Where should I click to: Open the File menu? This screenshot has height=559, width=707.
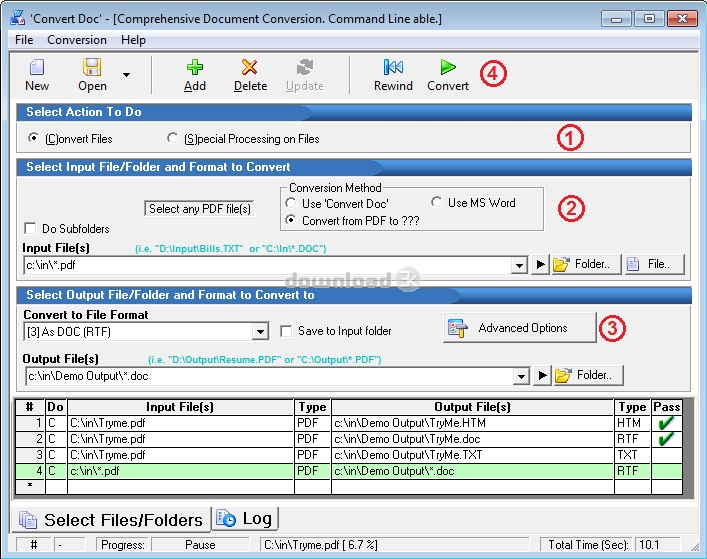[24, 40]
